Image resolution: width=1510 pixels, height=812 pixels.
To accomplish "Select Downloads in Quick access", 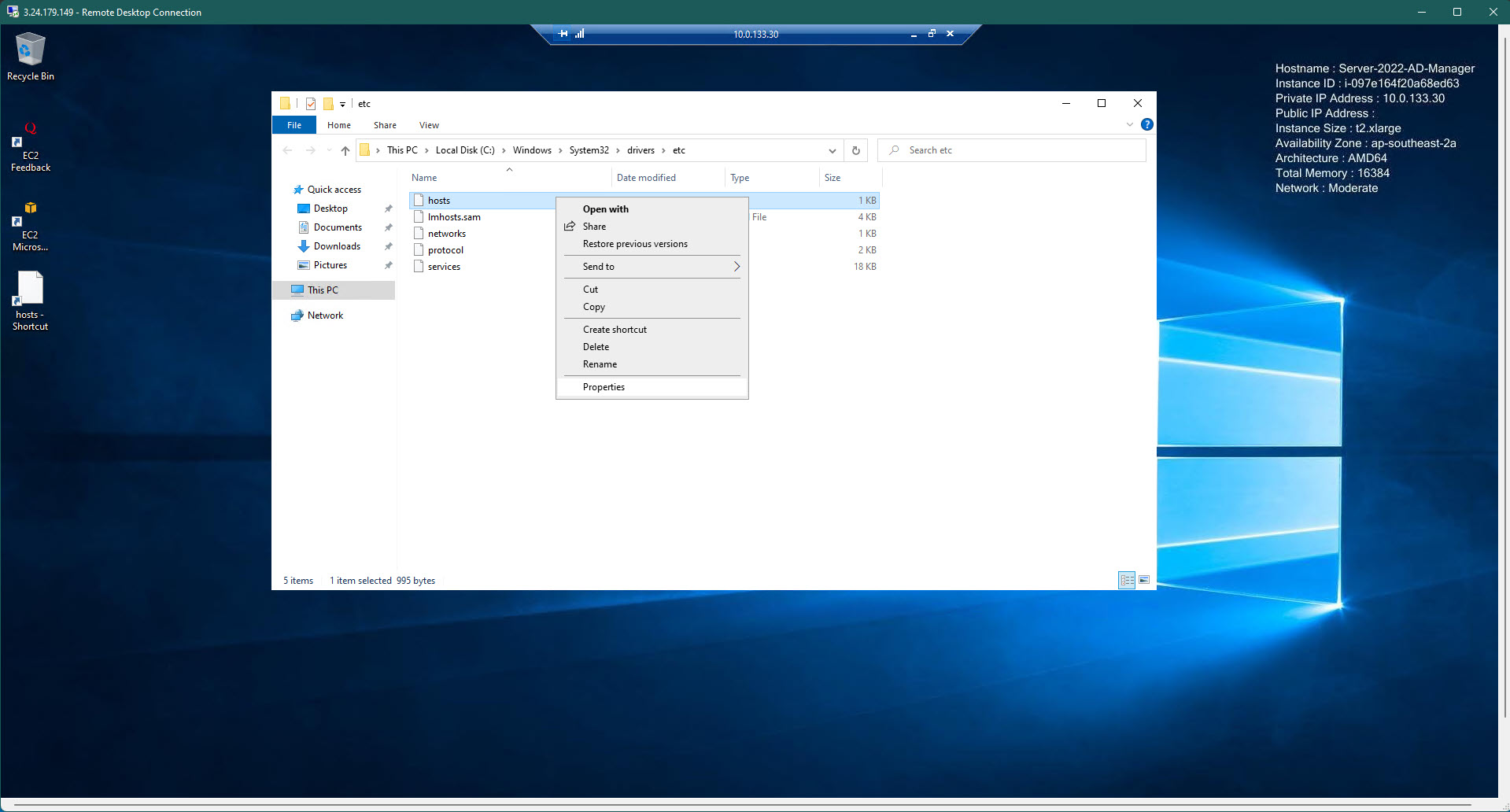I will coord(337,246).
